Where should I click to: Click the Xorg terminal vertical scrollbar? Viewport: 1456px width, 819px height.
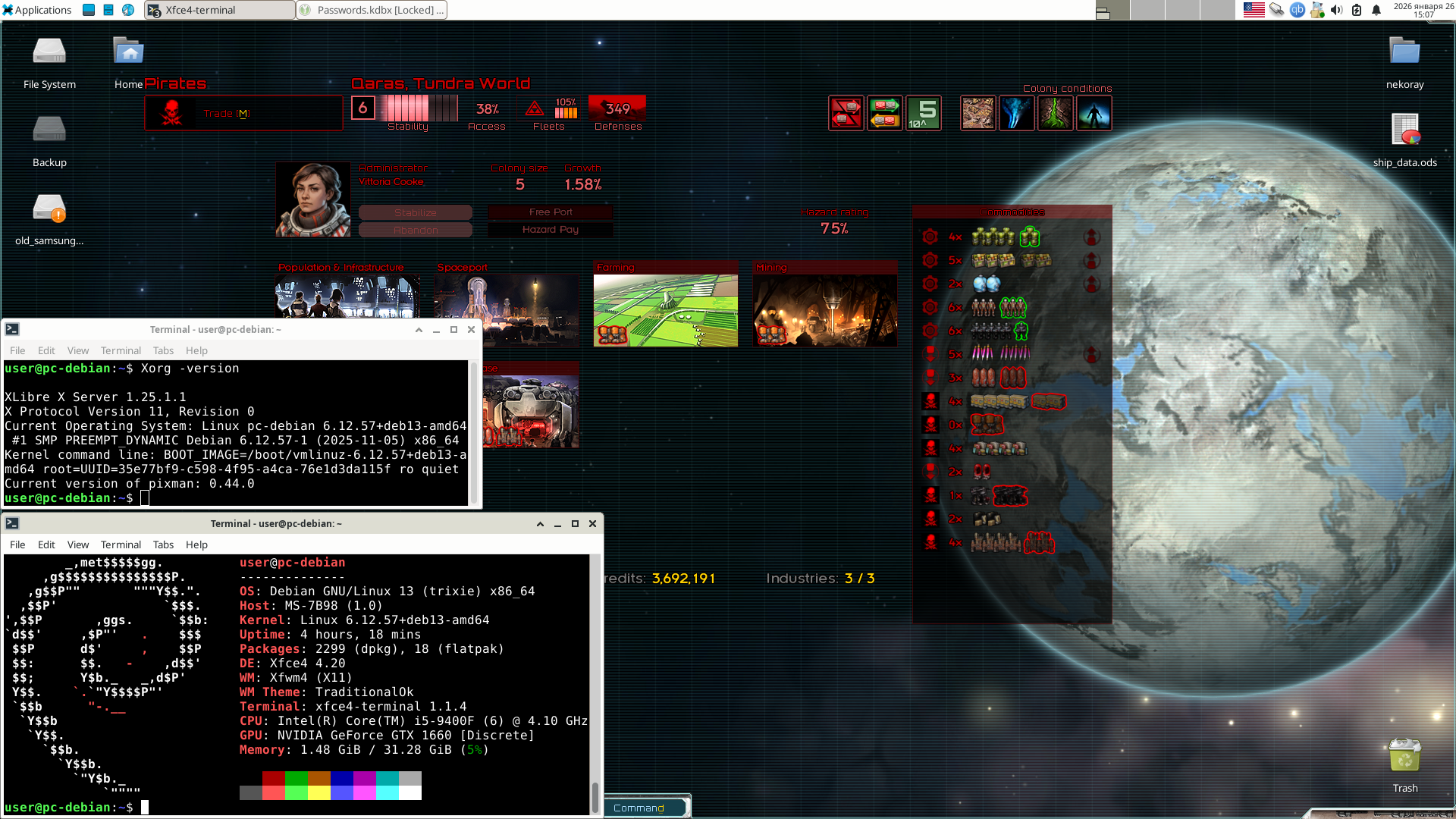pos(474,432)
